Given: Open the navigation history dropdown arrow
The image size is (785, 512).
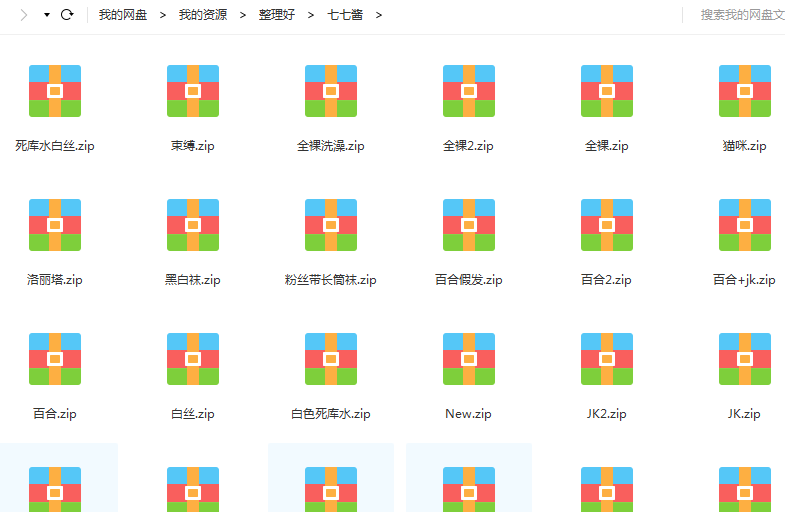Looking at the screenshot, I should [47, 15].
